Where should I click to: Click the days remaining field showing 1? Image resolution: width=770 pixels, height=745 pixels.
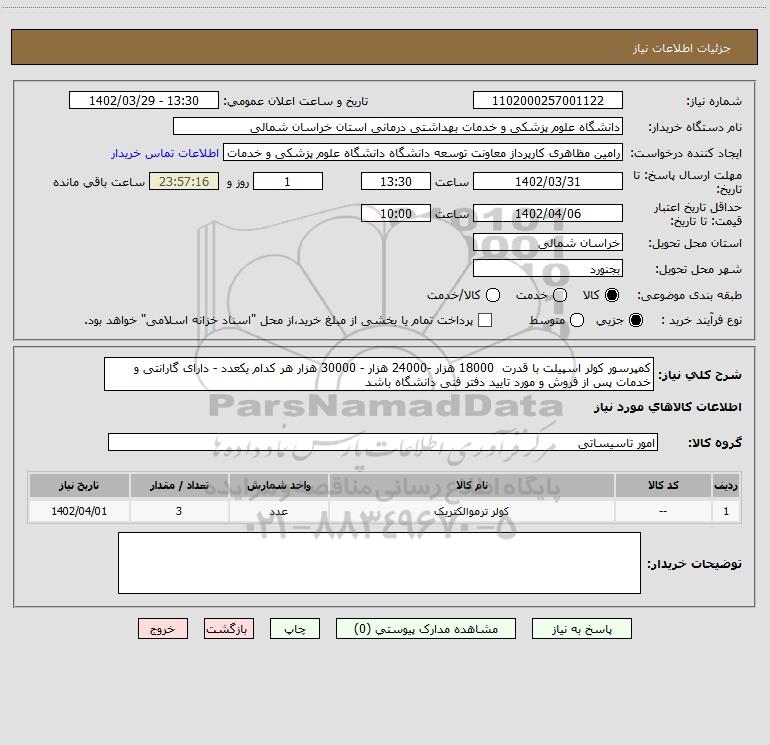[288, 181]
